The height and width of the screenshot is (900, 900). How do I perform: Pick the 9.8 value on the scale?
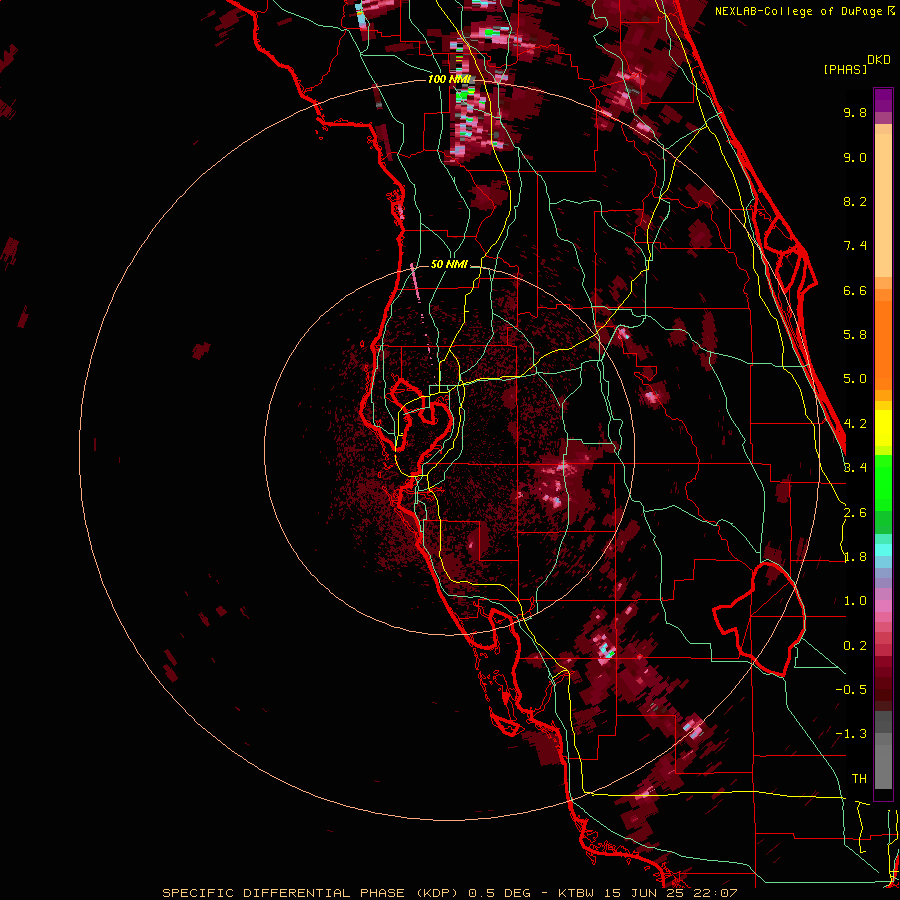(x=855, y=112)
